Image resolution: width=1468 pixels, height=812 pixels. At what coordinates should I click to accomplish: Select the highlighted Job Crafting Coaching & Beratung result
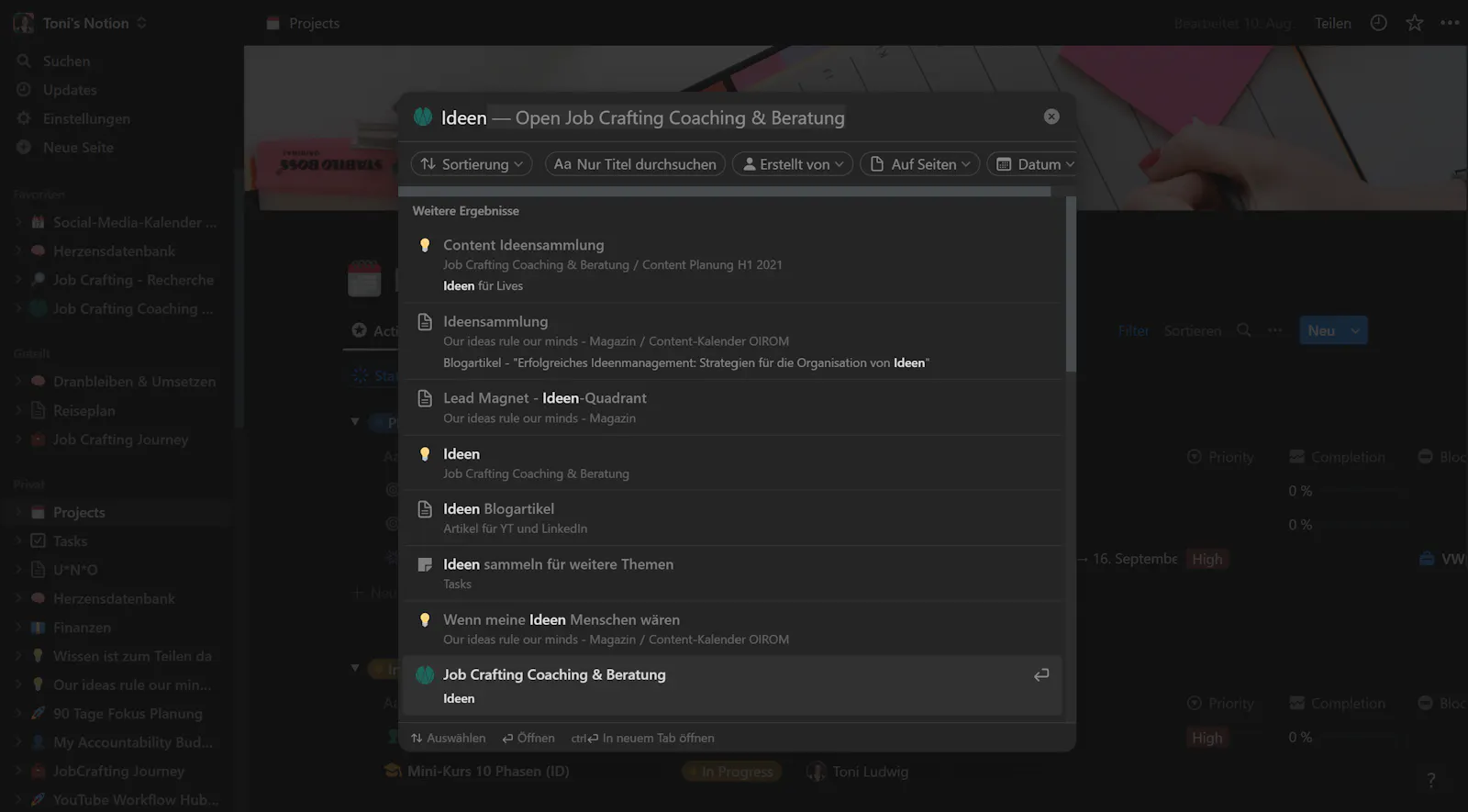point(732,685)
